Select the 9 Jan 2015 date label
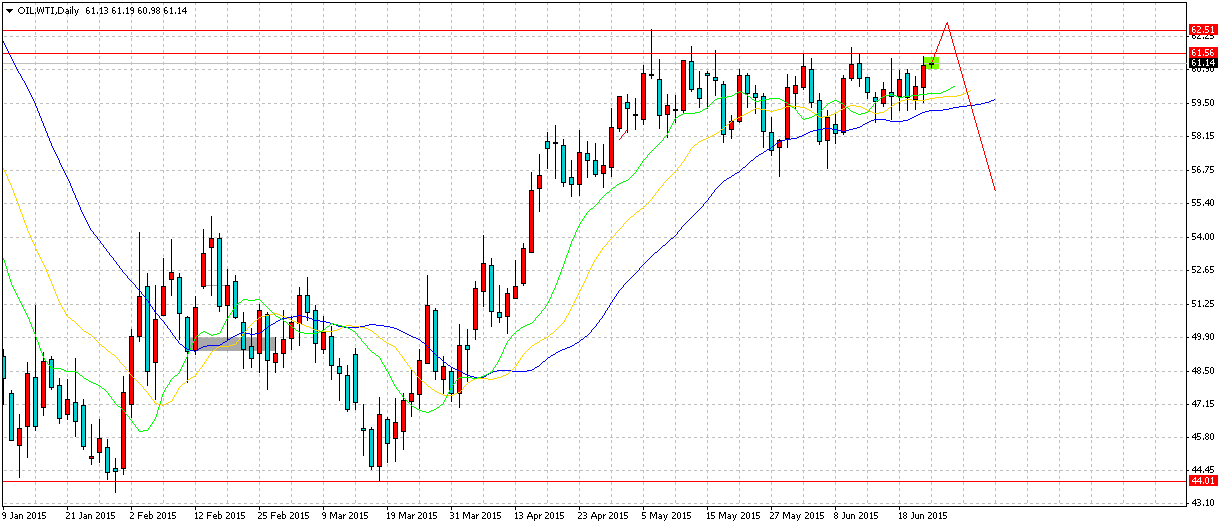1226x524 pixels. (24, 516)
